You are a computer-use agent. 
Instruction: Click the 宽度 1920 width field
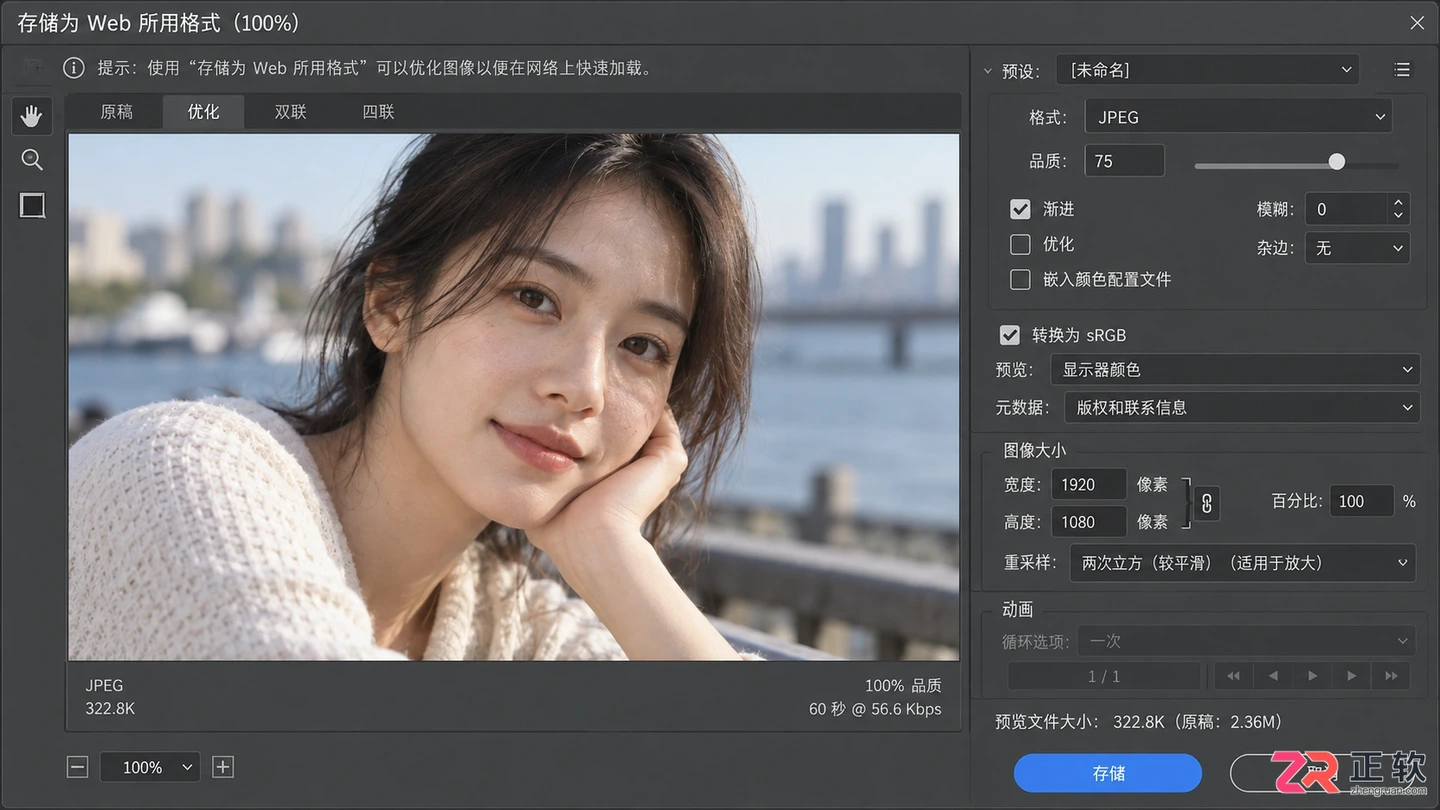coord(1089,484)
